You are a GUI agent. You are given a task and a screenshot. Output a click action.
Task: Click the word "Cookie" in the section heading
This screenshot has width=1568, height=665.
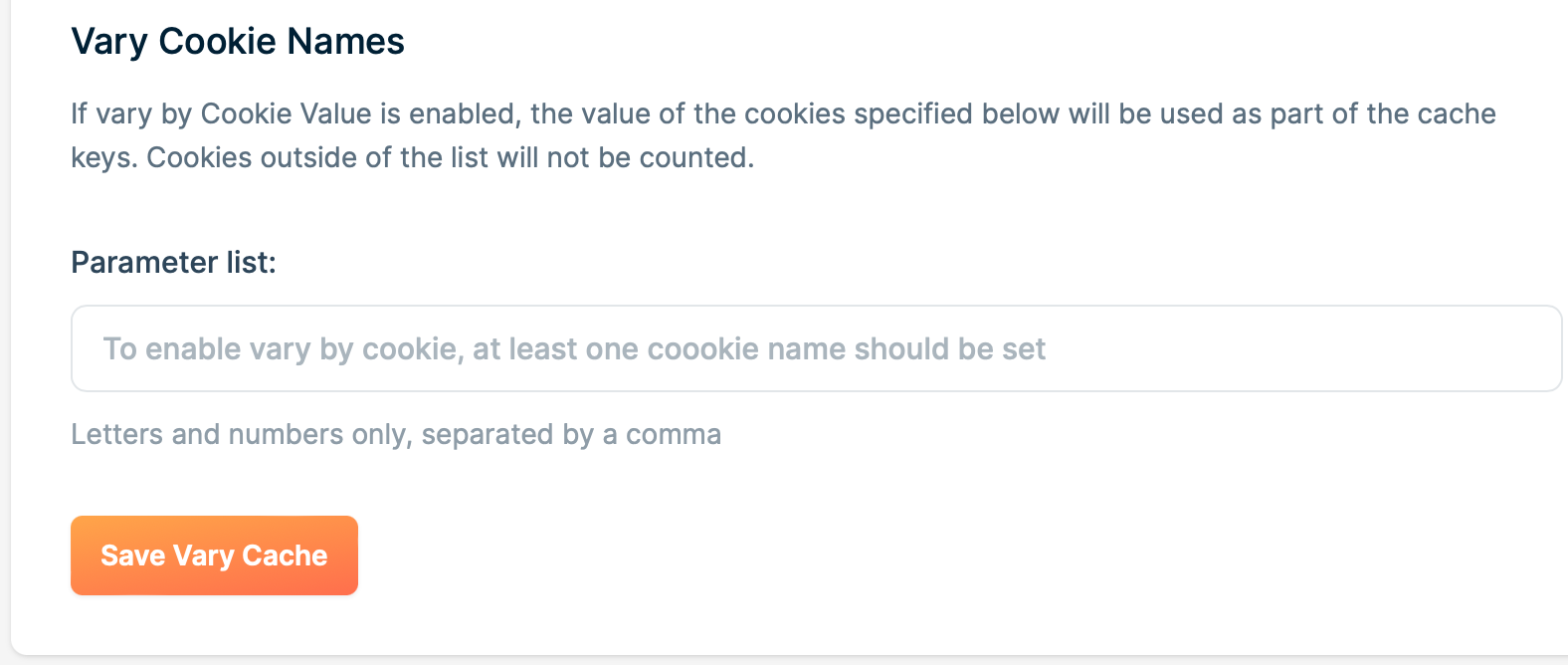click(x=218, y=41)
